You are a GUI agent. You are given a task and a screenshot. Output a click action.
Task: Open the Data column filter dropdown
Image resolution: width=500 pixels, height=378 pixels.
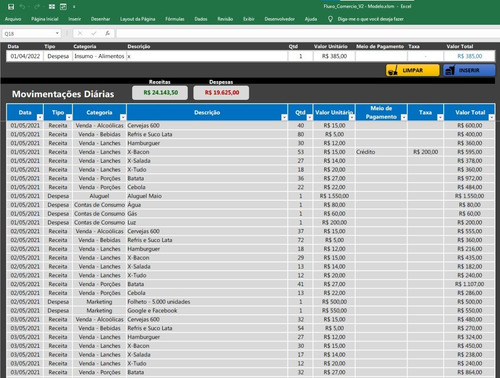(x=40, y=117)
